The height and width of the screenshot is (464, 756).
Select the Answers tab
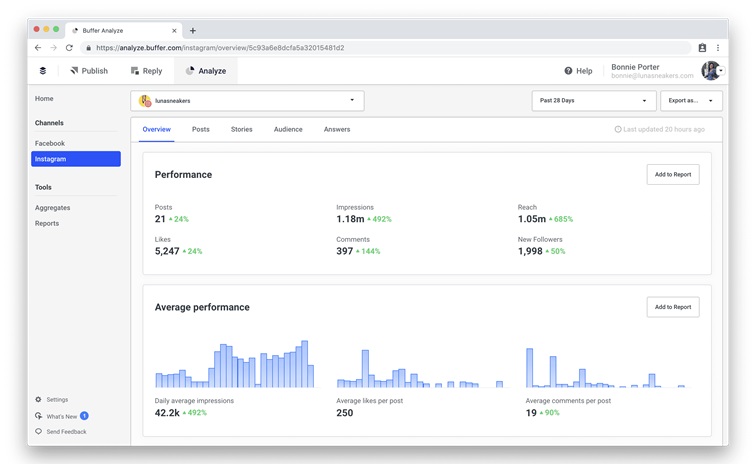click(x=337, y=129)
